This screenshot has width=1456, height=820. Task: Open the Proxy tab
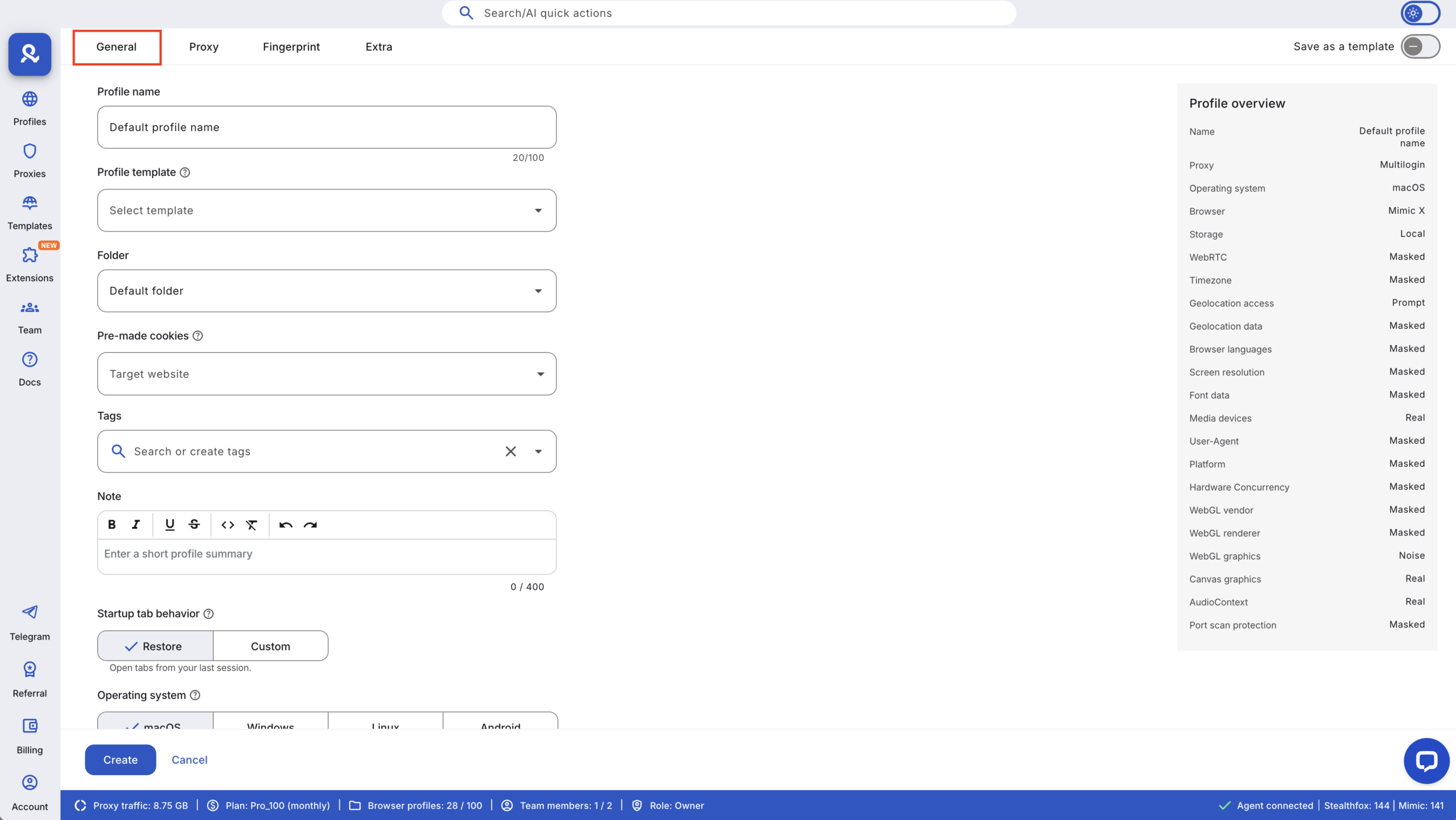coord(204,47)
